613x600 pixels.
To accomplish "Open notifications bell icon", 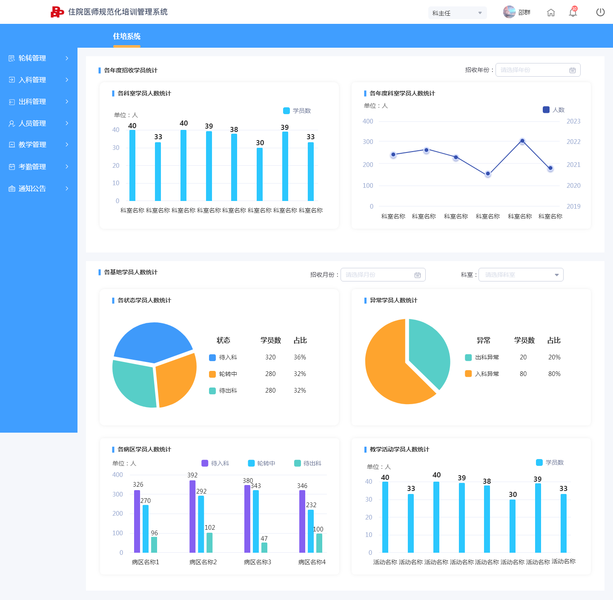I will click(x=573, y=12).
